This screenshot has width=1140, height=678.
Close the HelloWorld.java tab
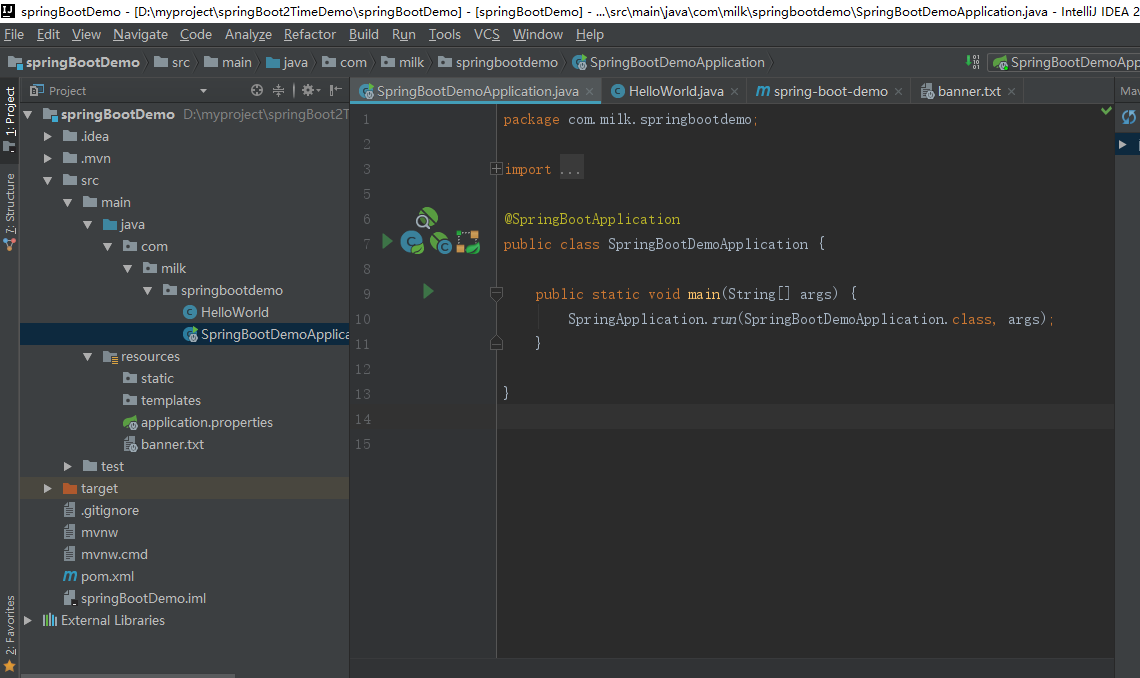(734, 92)
